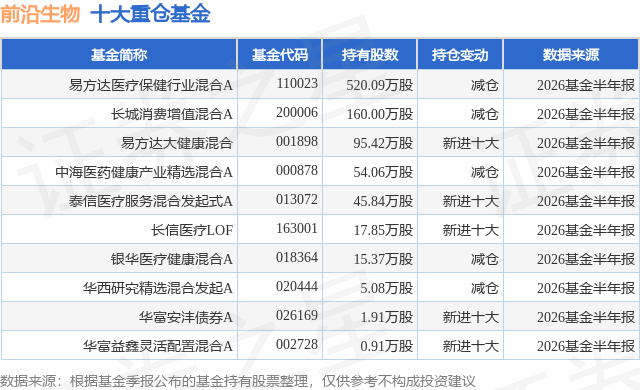Click the 前沿生物 title text
This screenshot has height=390, width=640.
(40, 14)
